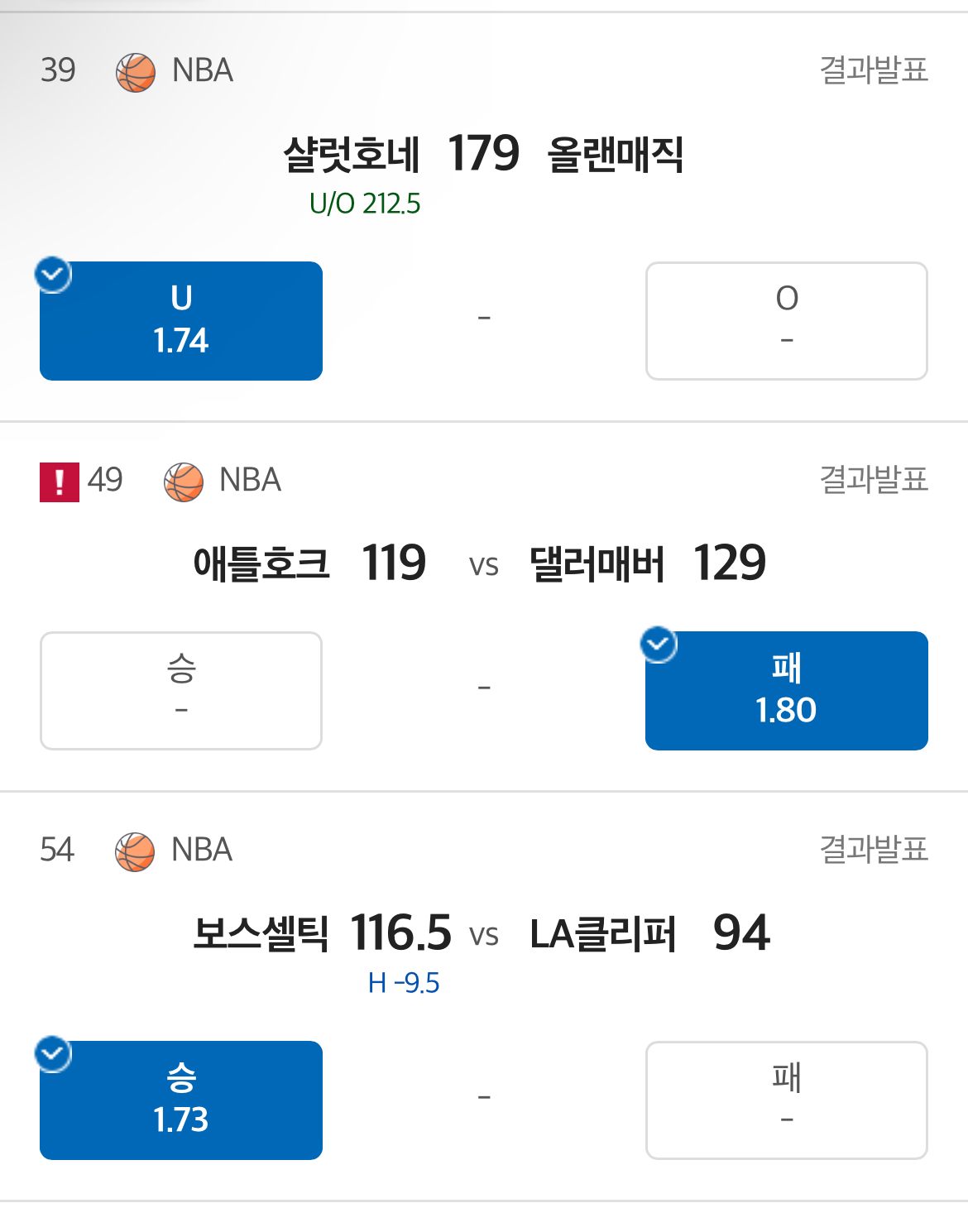Click the red exclamation warning icon
Image resolution: width=968 pixels, height=1232 pixels.
tap(60, 482)
